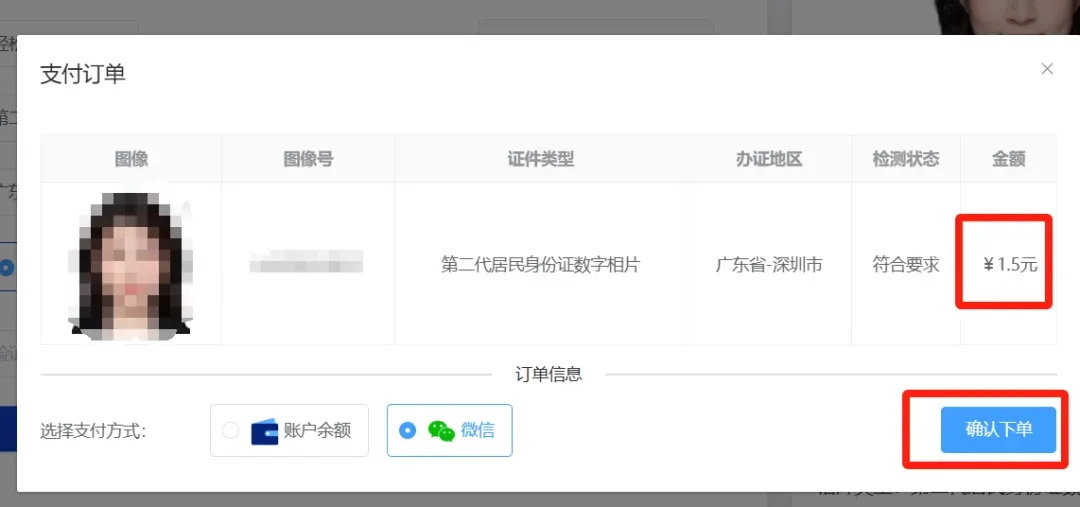Viewport: 1080px width, 507px height.
Task: Click the ¥1.5元 amount cell
Action: click(1008, 264)
